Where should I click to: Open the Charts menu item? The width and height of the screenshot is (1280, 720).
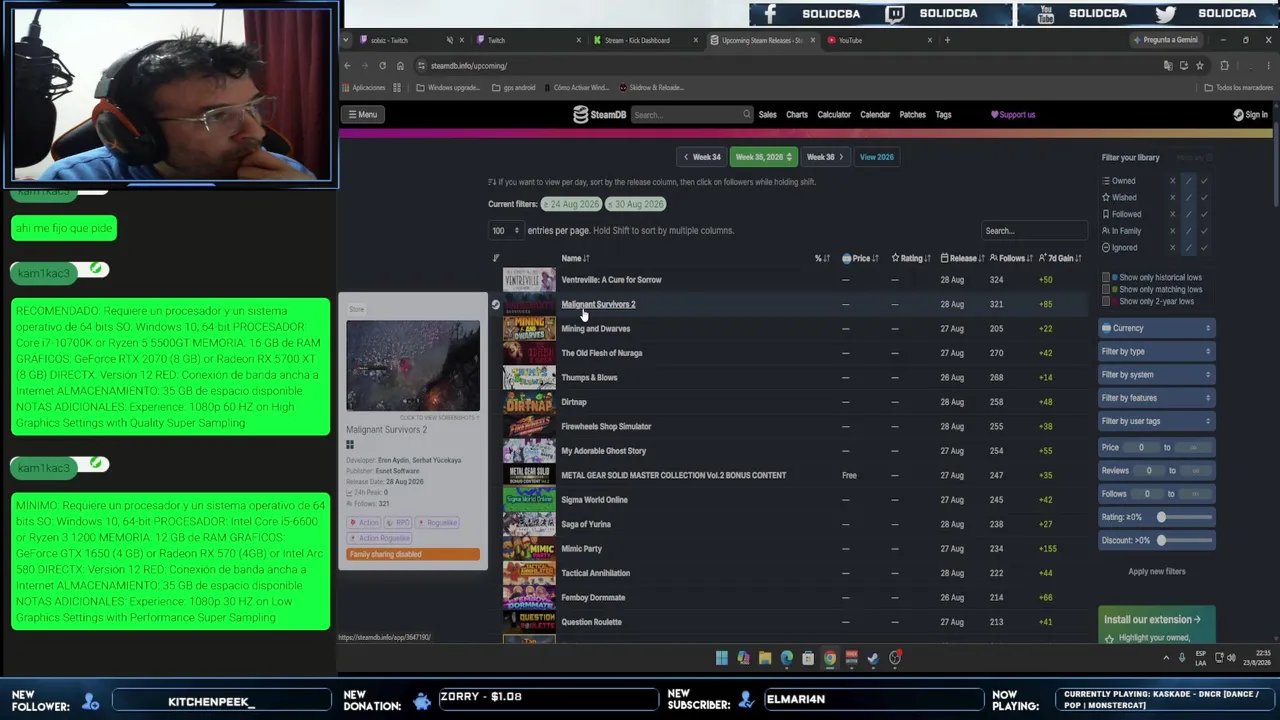click(x=797, y=115)
